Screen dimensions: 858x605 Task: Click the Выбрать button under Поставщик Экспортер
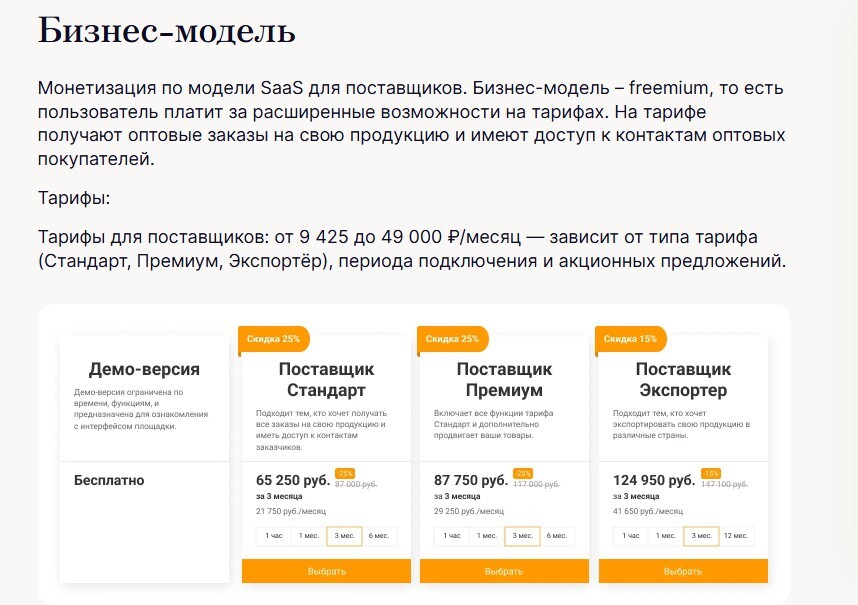pos(683,571)
